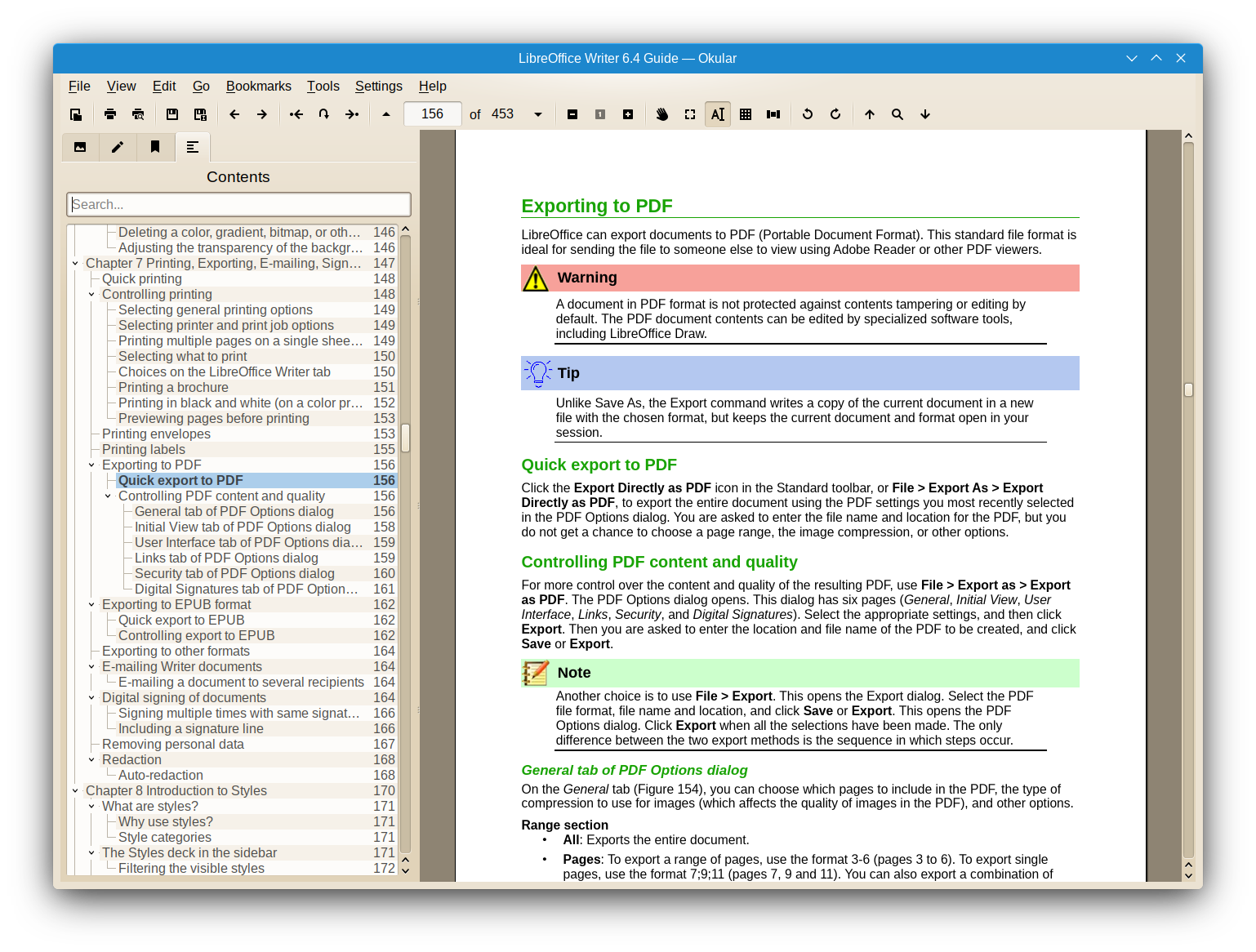Jump to Redaction entry in contents
The image size is (1256, 952).
click(x=131, y=759)
